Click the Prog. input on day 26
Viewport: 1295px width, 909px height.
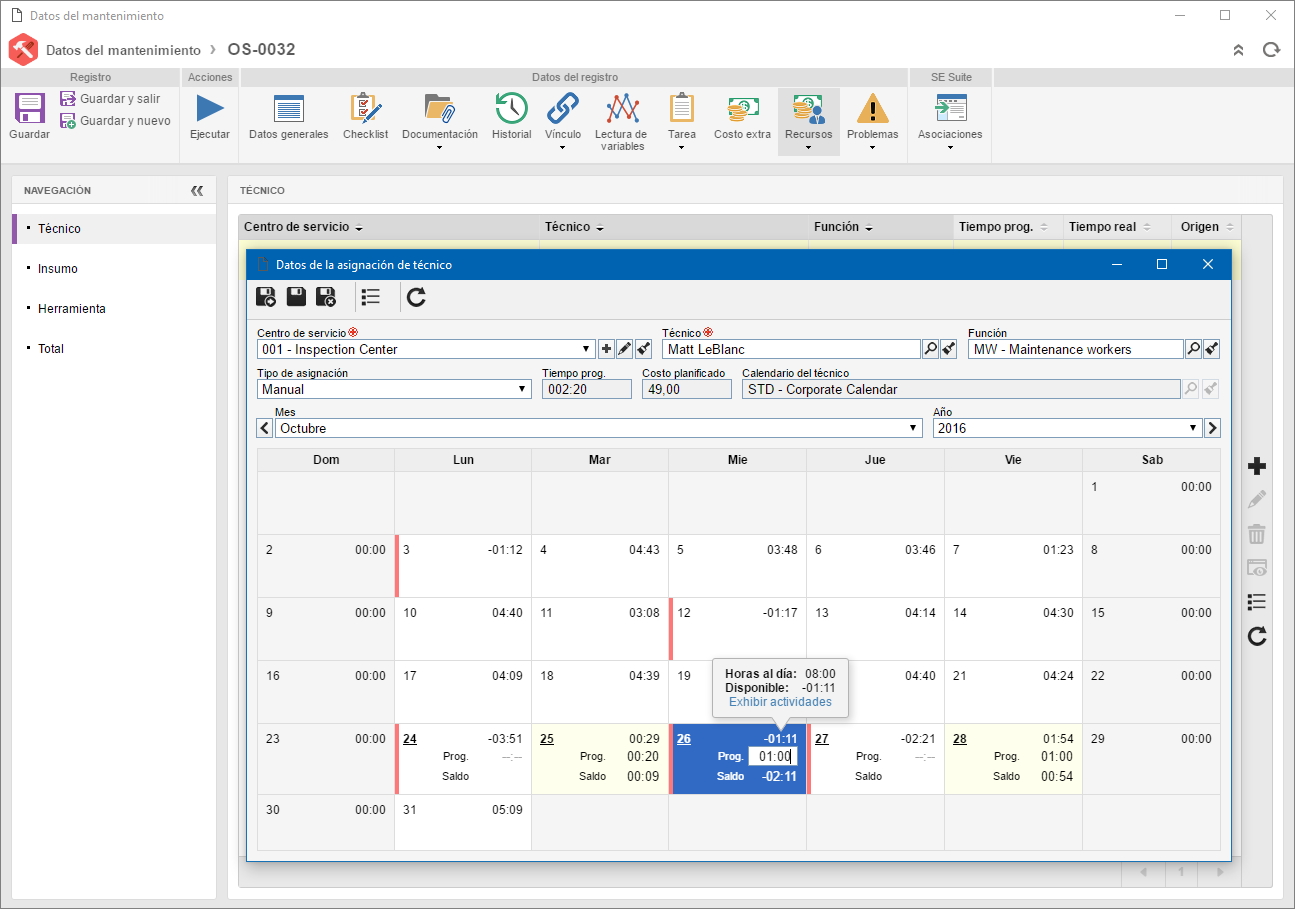[773, 757]
